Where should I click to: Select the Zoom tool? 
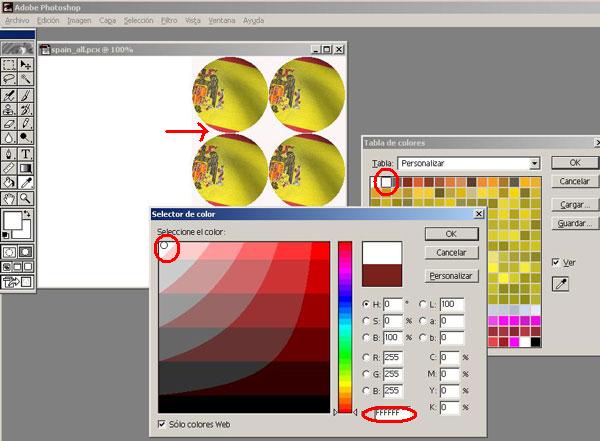click(26, 198)
